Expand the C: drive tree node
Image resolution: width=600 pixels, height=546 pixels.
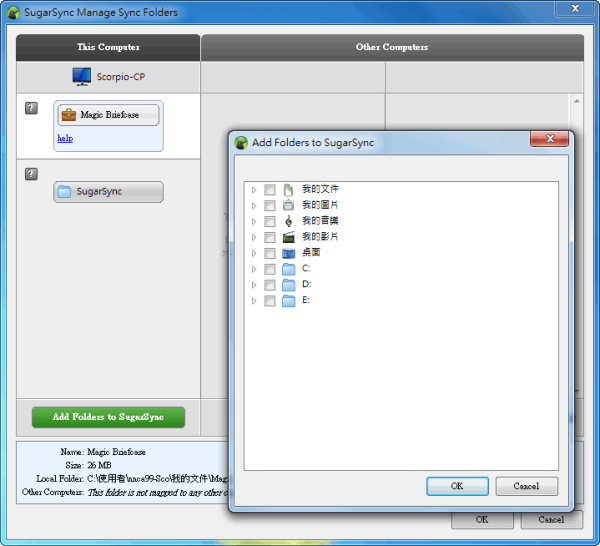click(x=254, y=269)
